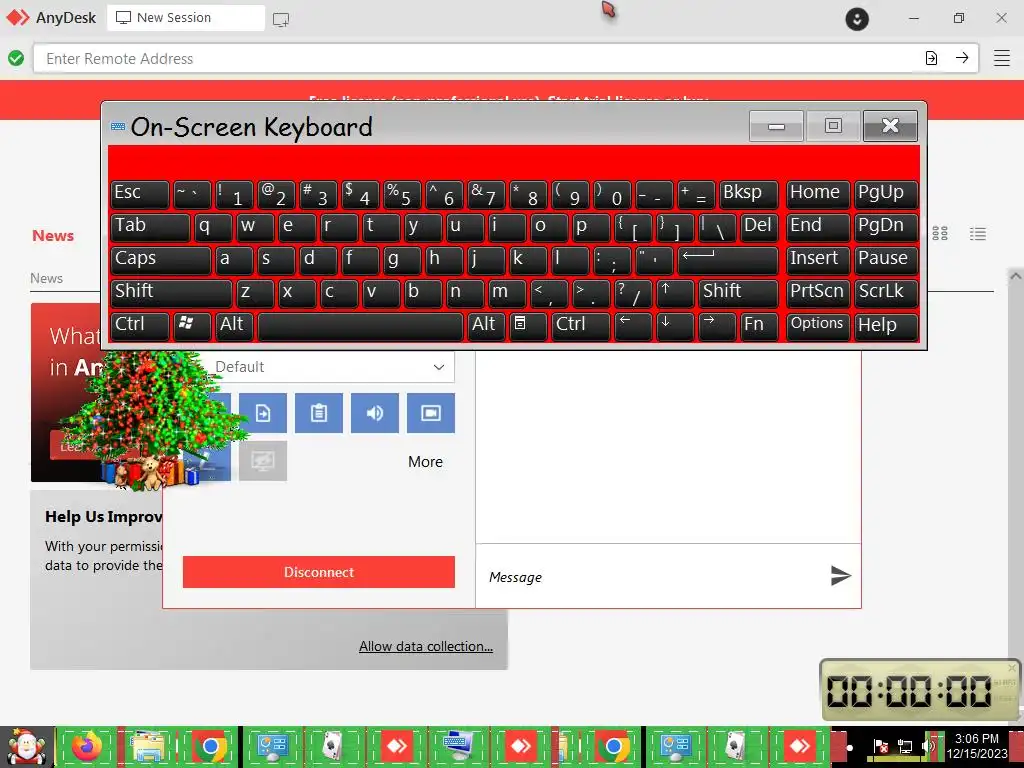Click the network icon in system tray
Viewport: 1024px width, 768px height.
tap(904, 746)
